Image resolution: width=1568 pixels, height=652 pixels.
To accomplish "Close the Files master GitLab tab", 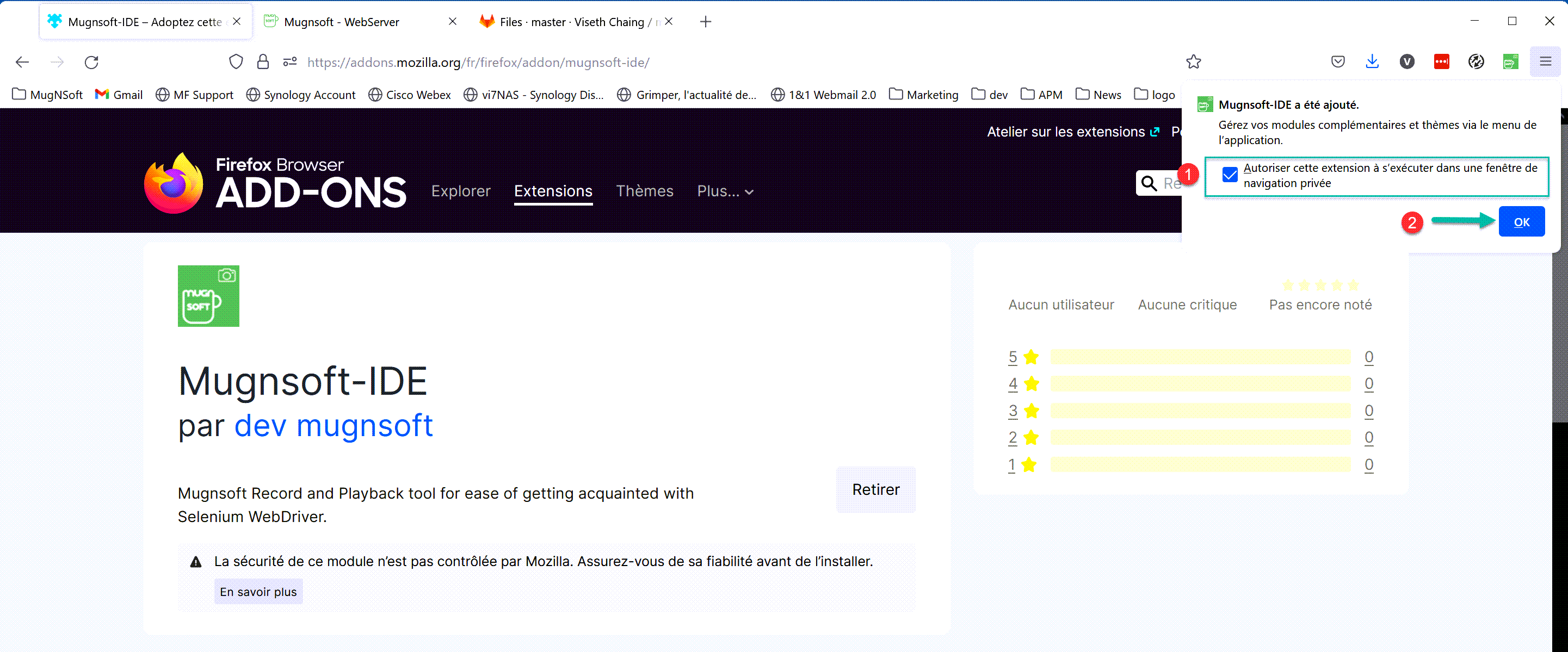I will coord(669,21).
